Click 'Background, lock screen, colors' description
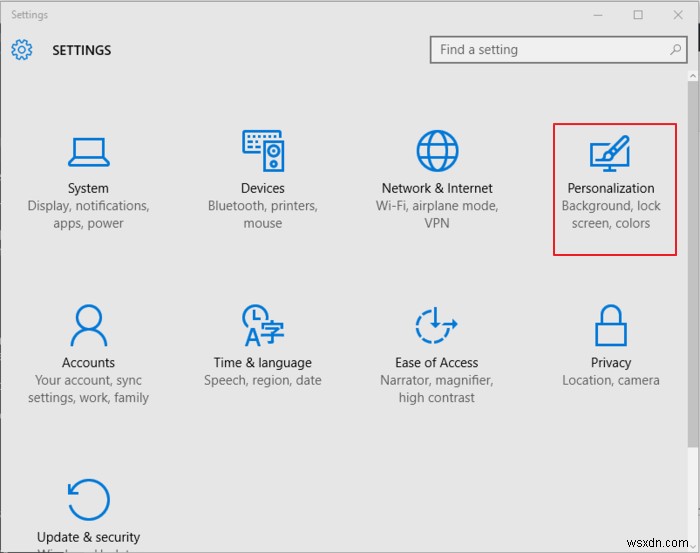This screenshot has width=700, height=553. (x=611, y=215)
